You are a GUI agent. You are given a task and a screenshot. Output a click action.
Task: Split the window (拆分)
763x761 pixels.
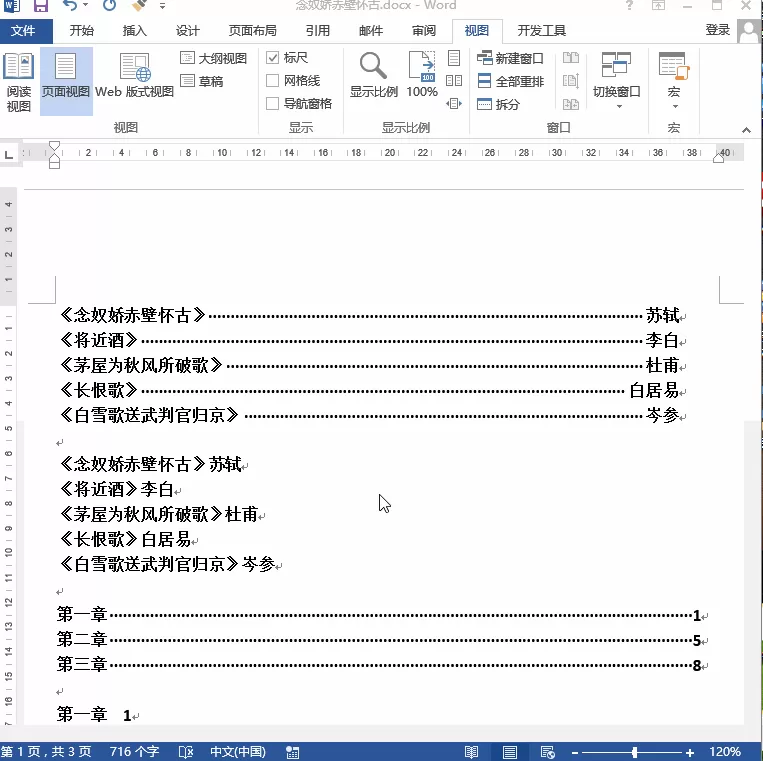[498, 104]
